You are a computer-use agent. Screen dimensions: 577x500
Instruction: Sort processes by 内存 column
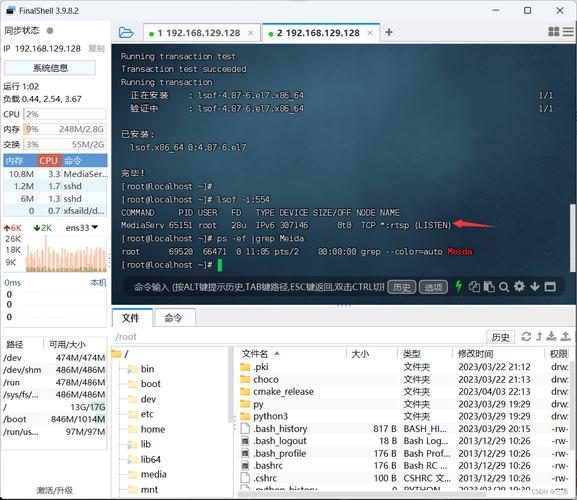coord(20,161)
